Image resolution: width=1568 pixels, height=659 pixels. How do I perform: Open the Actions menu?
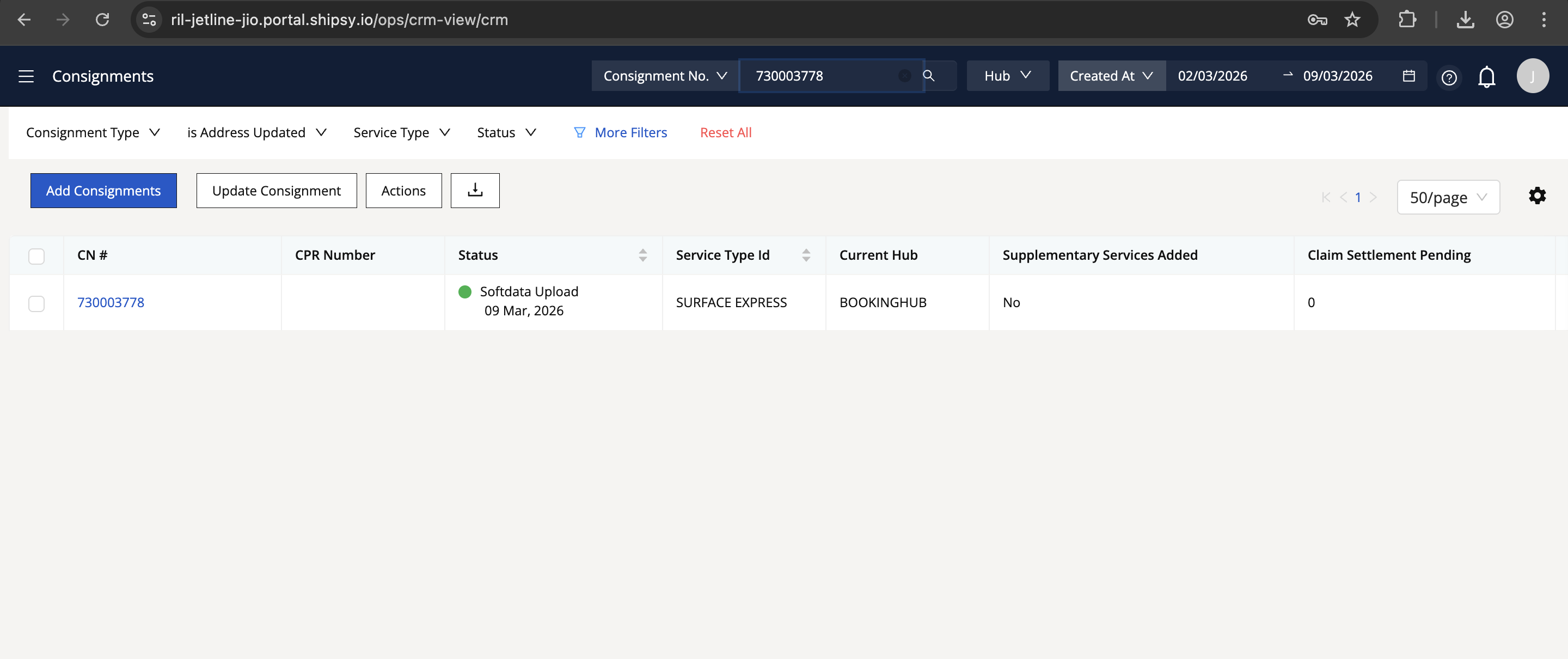point(403,191)
